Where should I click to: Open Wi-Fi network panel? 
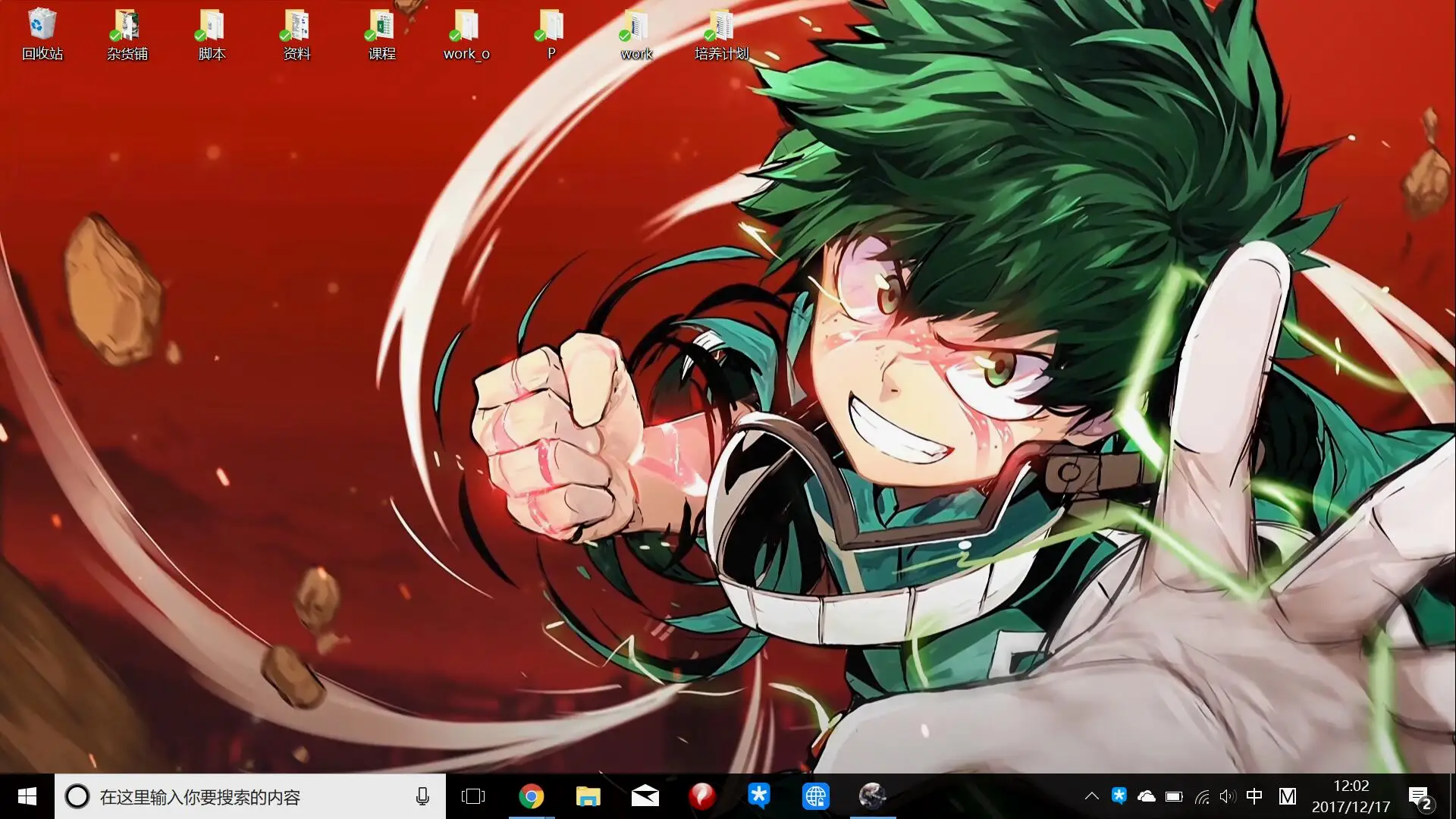point(1202,796)
